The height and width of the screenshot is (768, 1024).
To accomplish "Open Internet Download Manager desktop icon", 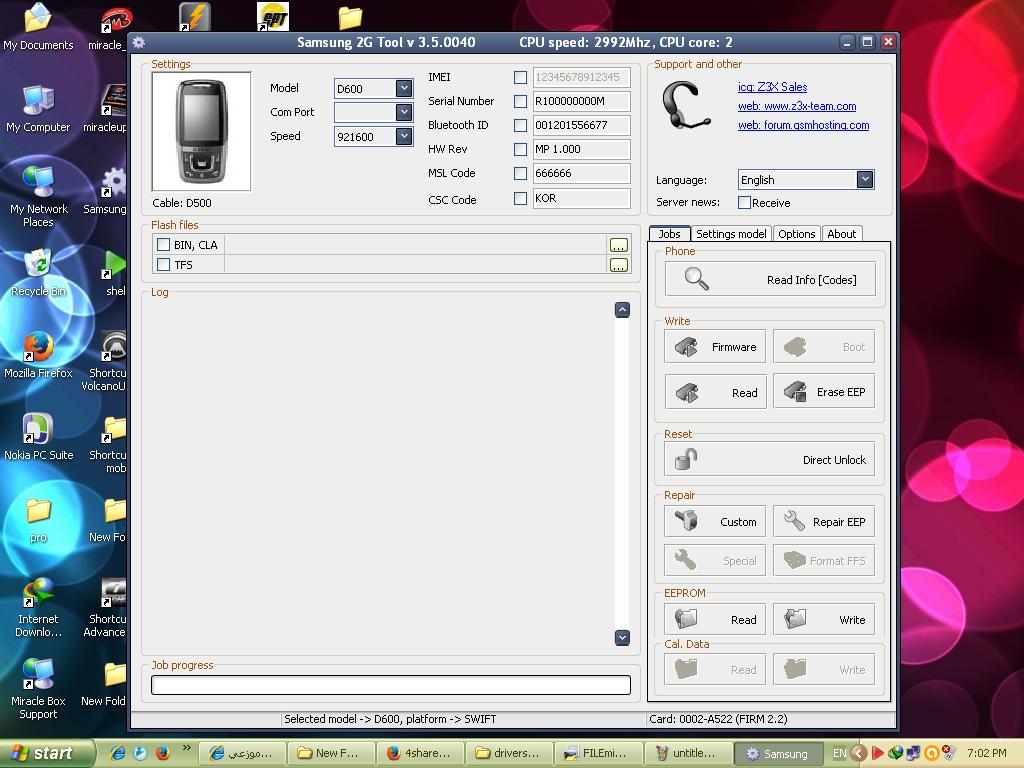I will [38, 607].
